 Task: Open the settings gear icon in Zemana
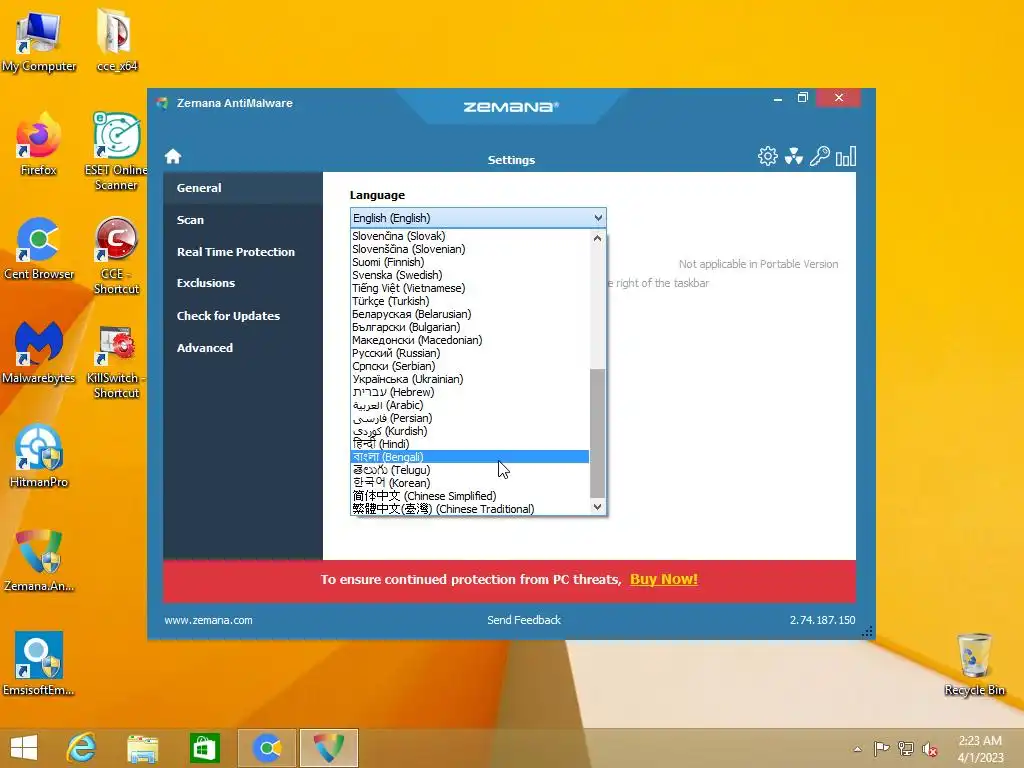point(767,156)
